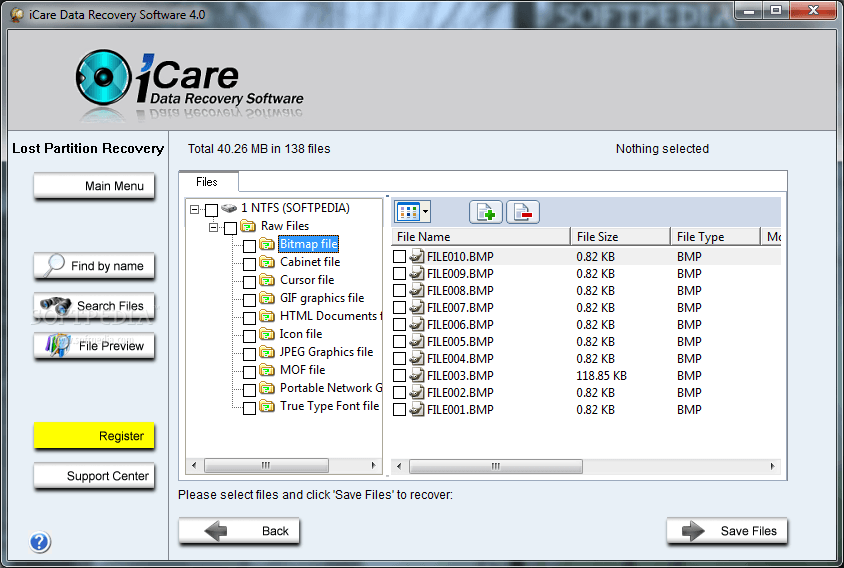844x568 pixels.
Task: Click the Bitmap file folder icon
Action: 267,244
